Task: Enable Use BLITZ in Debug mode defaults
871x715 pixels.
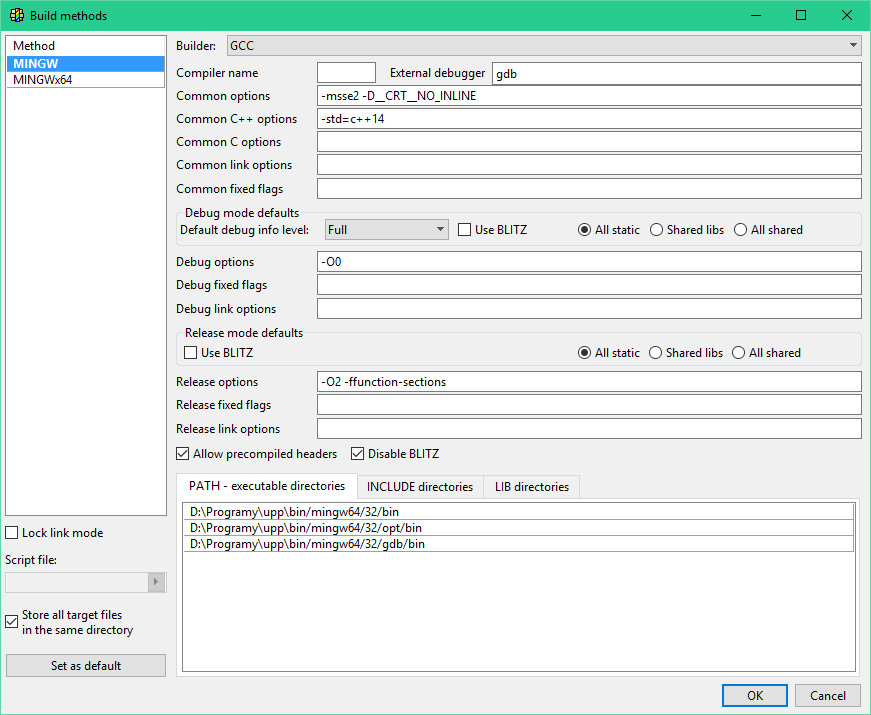Action: tap(465, 230)
